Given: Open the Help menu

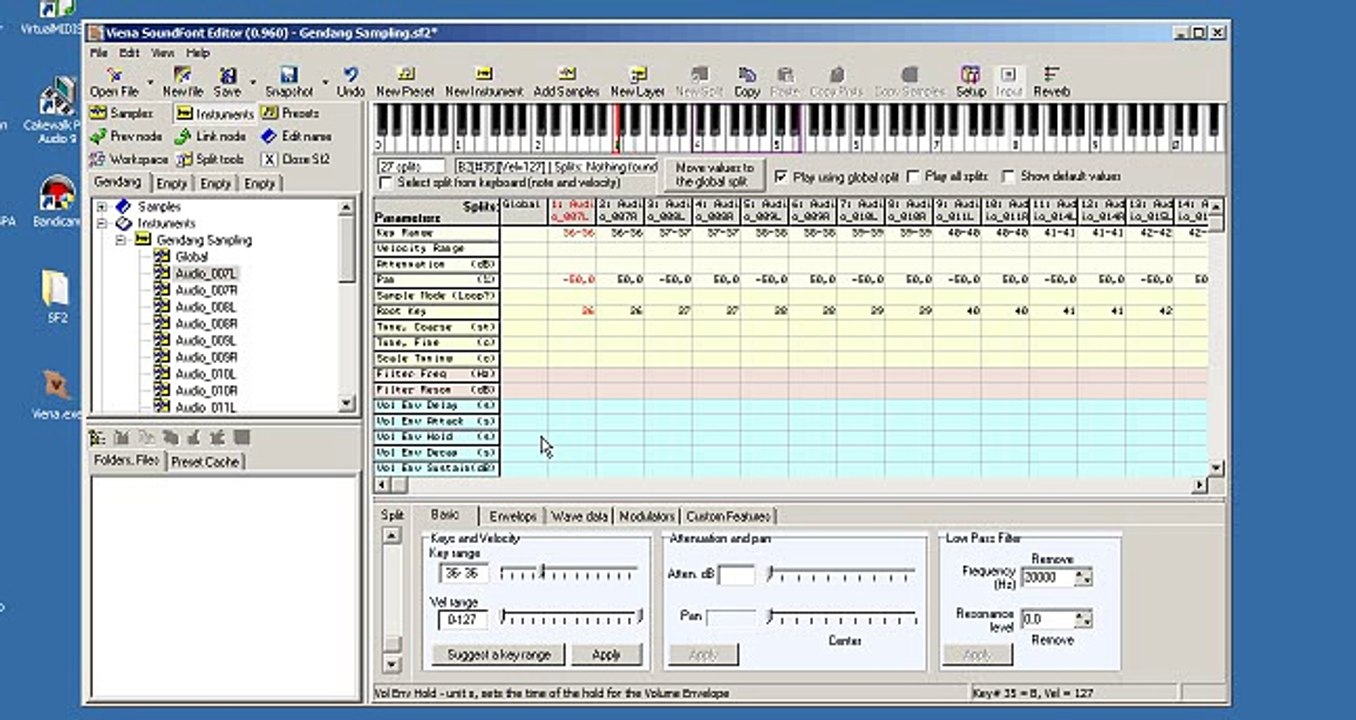Looking at the screenshot, I should [197, 53].
